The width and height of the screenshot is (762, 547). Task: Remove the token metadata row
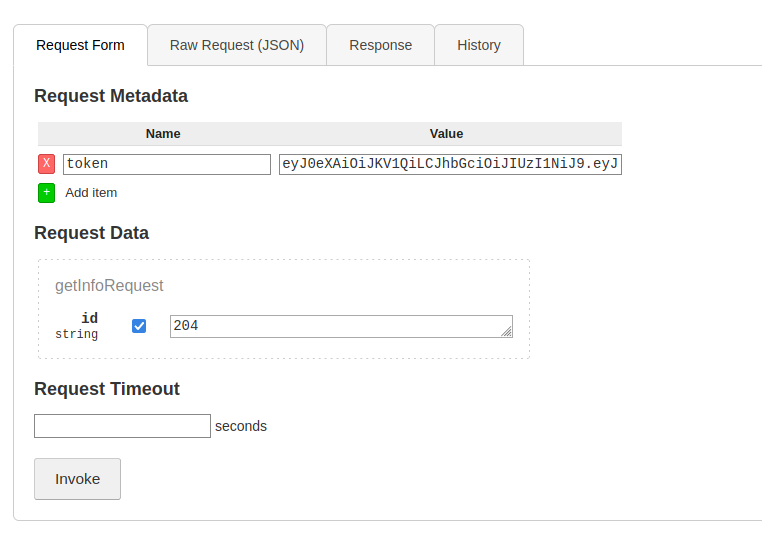point(47,164)
